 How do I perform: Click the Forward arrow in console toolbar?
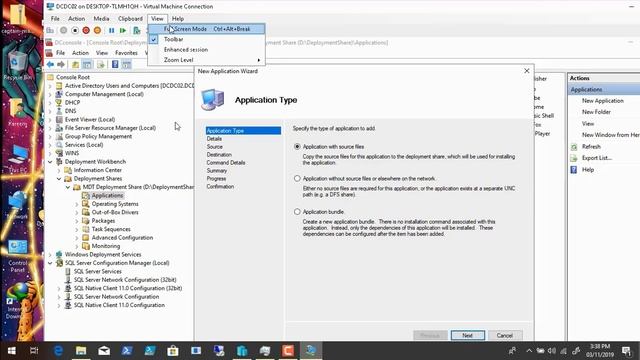(x=61, y=64)
